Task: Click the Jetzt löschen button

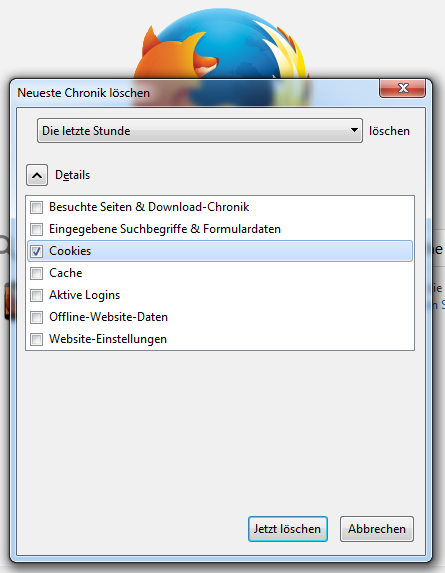Action: [x=288, y=529]
